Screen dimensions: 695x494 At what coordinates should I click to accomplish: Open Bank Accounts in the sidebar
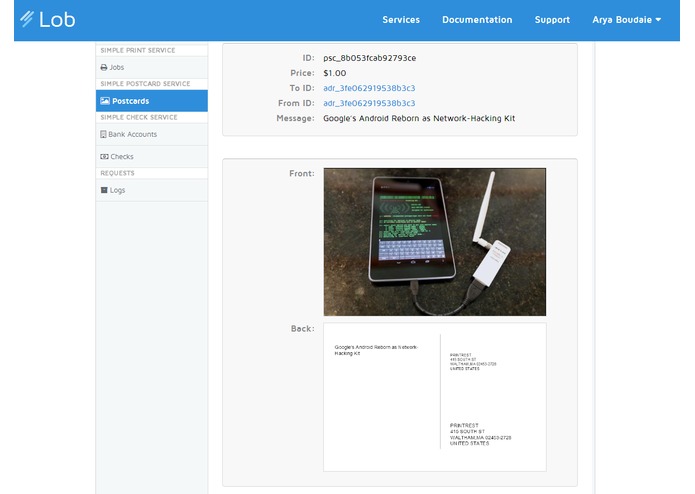pos(152,134)
